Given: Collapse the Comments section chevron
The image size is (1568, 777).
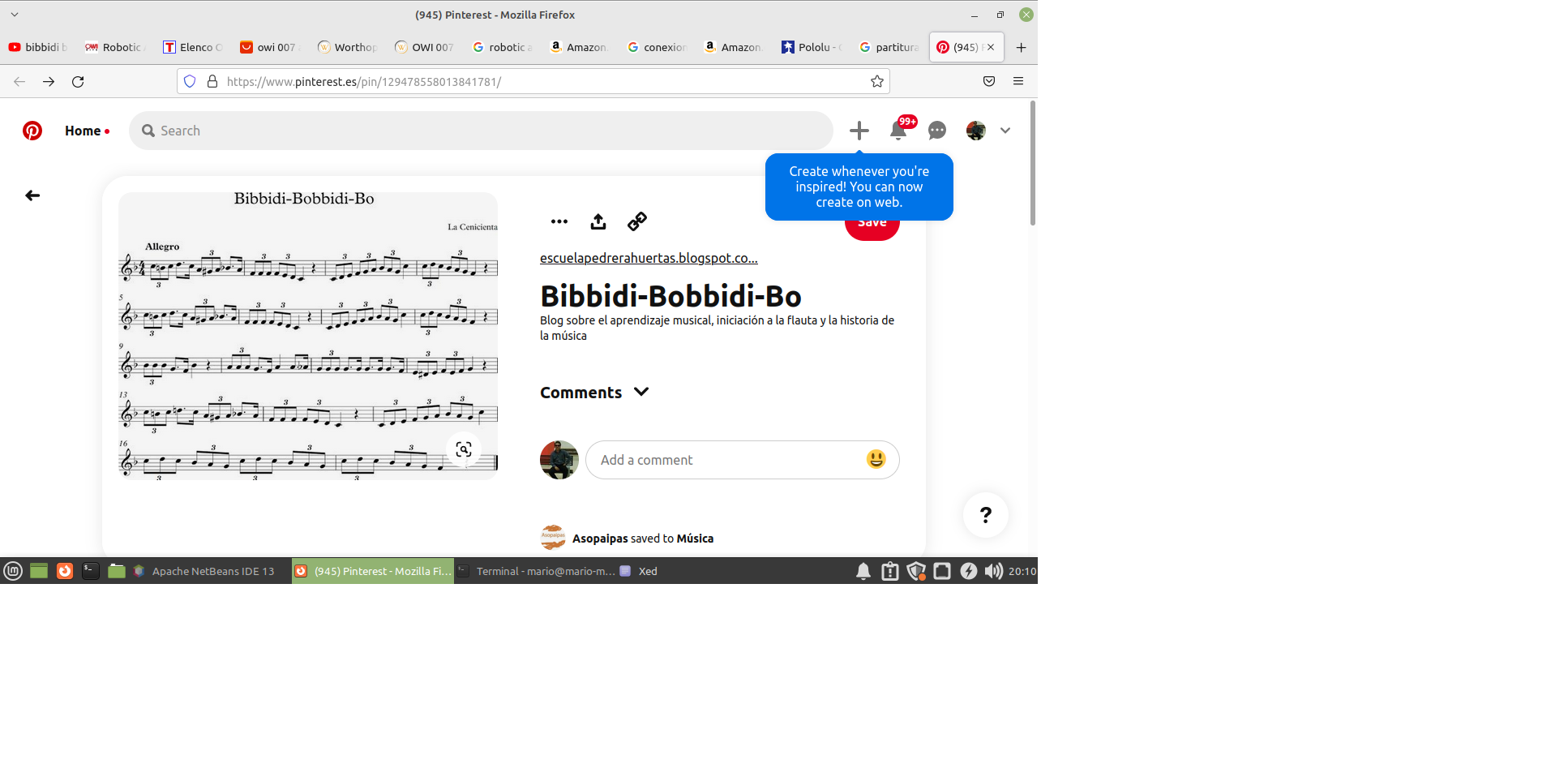Looking at the screenshot, I should pyautogui.click(x=641, y=392).
